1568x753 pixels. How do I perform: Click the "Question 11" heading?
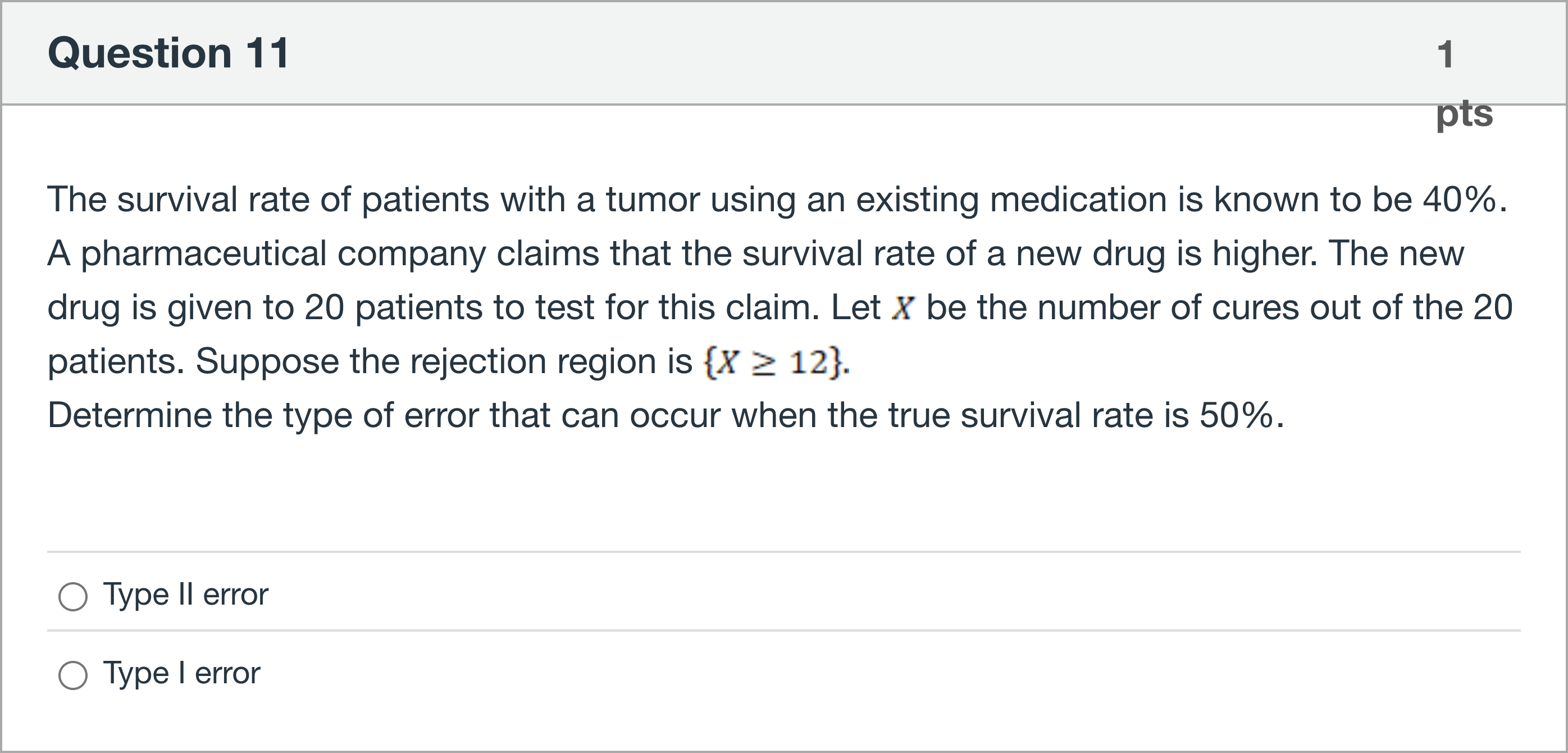[x=168, y=53]
